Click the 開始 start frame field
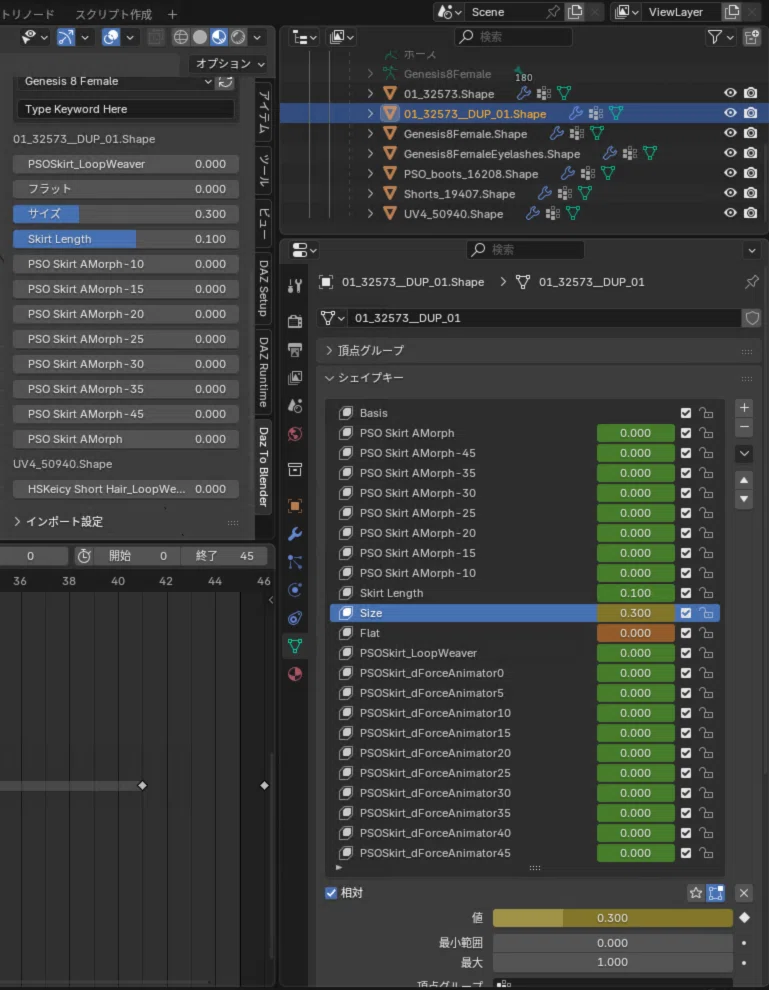The height and width of the screenshot is (990, 769). pyautogui.click(x=137, y=556)
